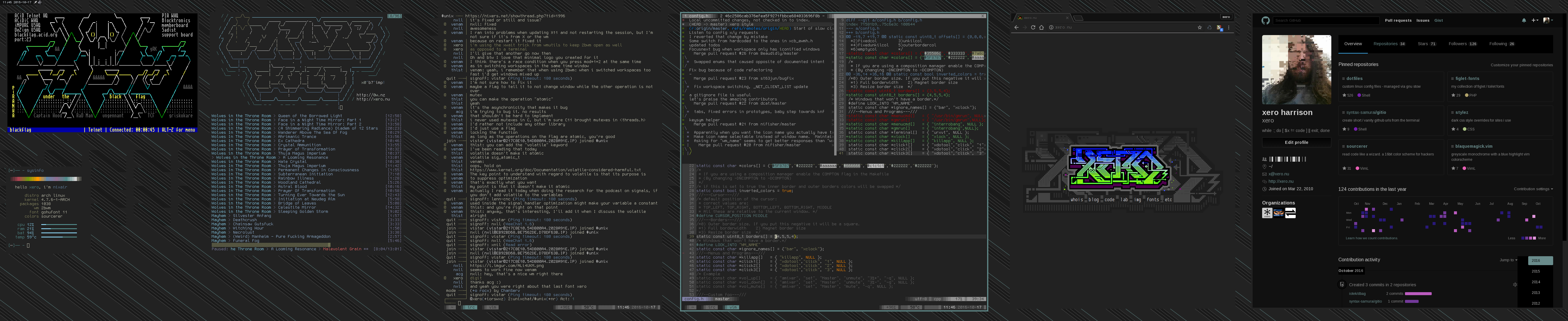Bookmark page with star icon
Screen dimensions: 1568x321
(1200, 27)
